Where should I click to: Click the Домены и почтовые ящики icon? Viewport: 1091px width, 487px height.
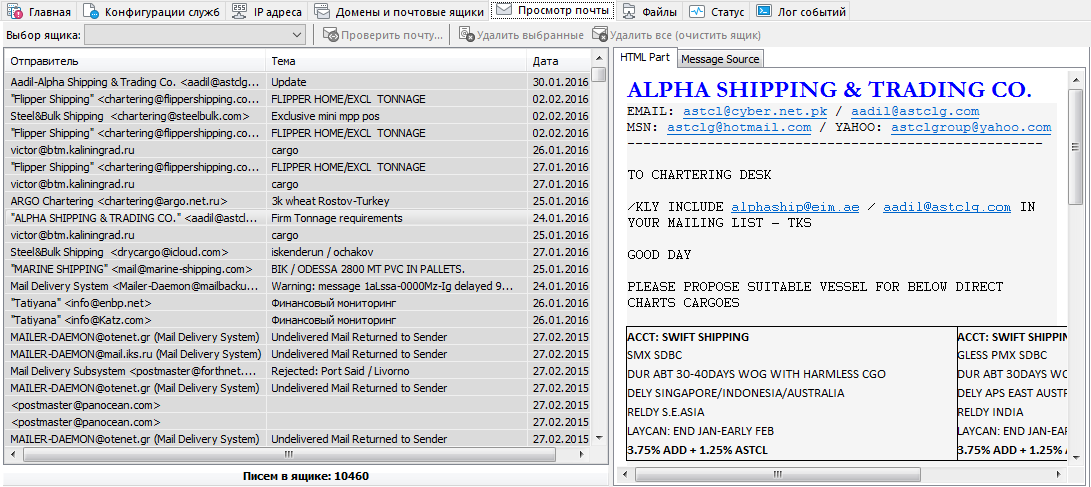tap(321, 11)
